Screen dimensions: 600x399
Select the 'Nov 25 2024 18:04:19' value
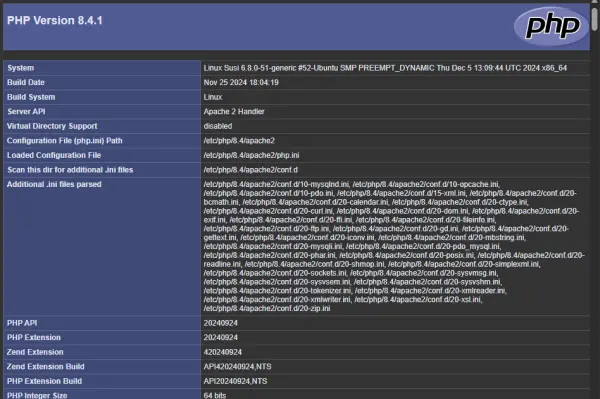[241, 83]
